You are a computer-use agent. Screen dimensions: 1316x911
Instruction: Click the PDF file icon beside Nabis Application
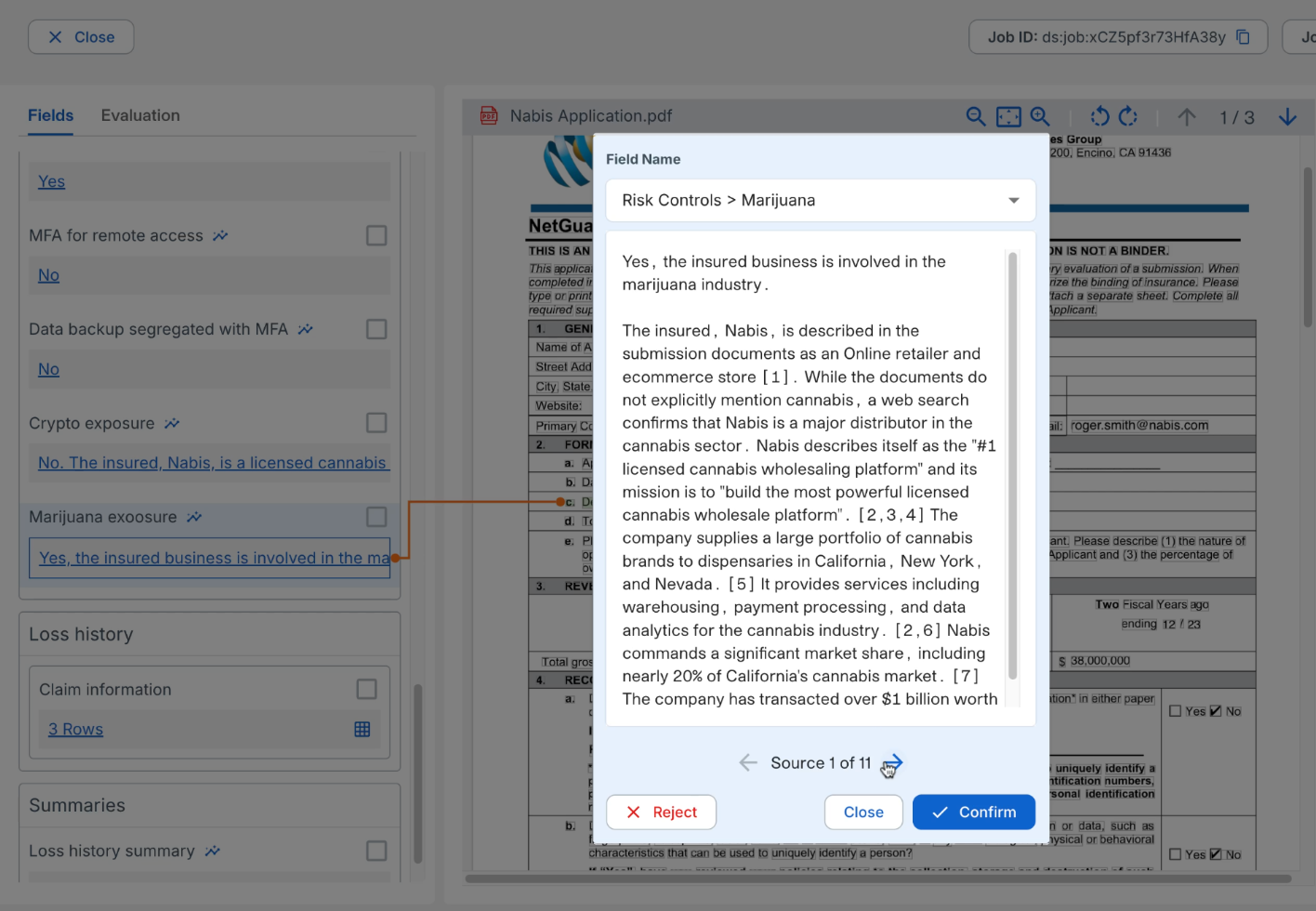(489, 115)
